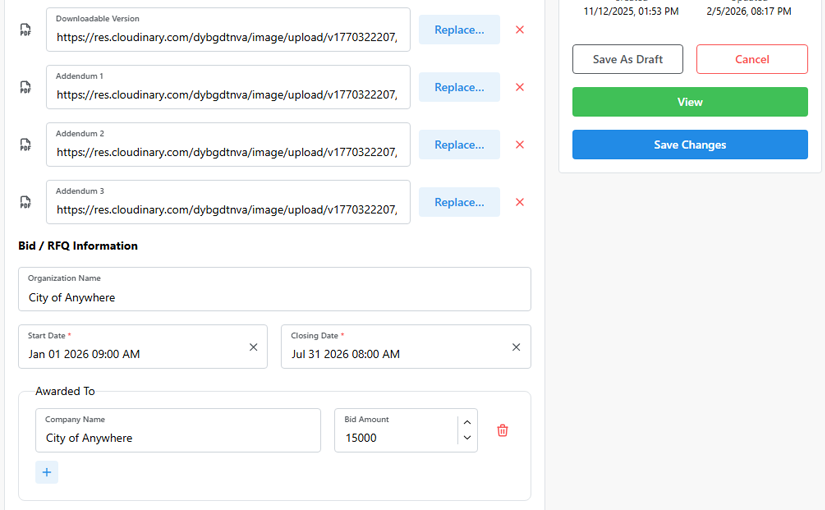Image resolution: width=825 pixels, height=510 pixels.
Task: Edit the Organization Name field
Action: pyautogui.click(x=275, y=289)
